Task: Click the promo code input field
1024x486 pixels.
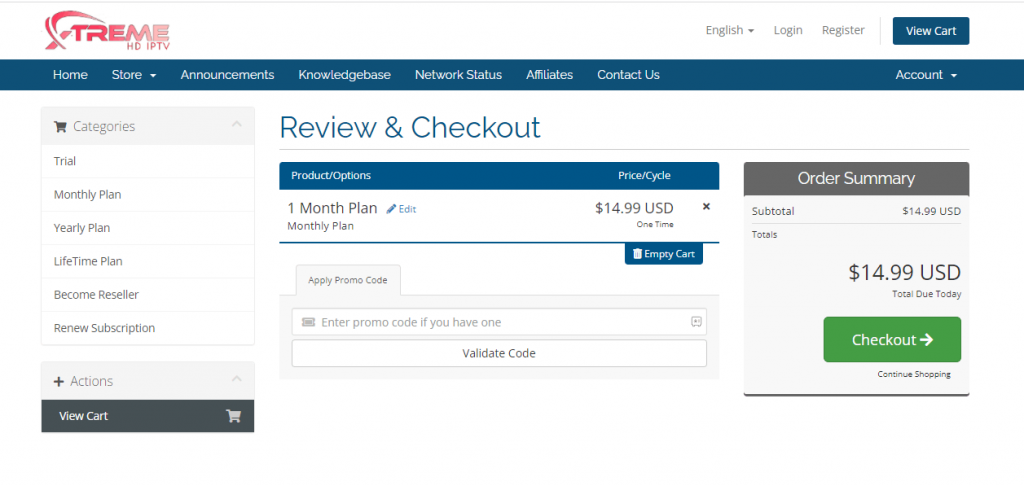Action: (x=499, y=322)
